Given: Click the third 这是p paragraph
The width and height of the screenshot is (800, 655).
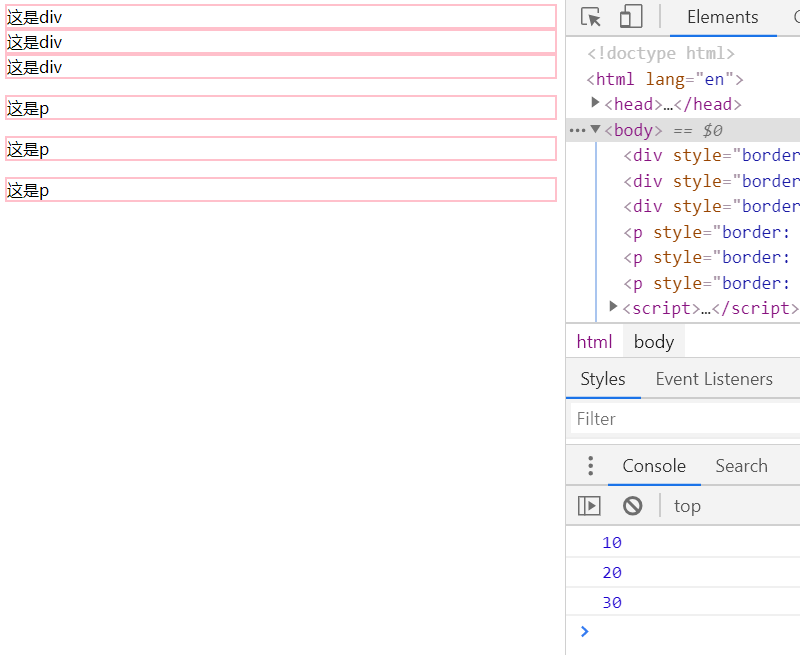Looking at the screenshot, I should (281, 190).
